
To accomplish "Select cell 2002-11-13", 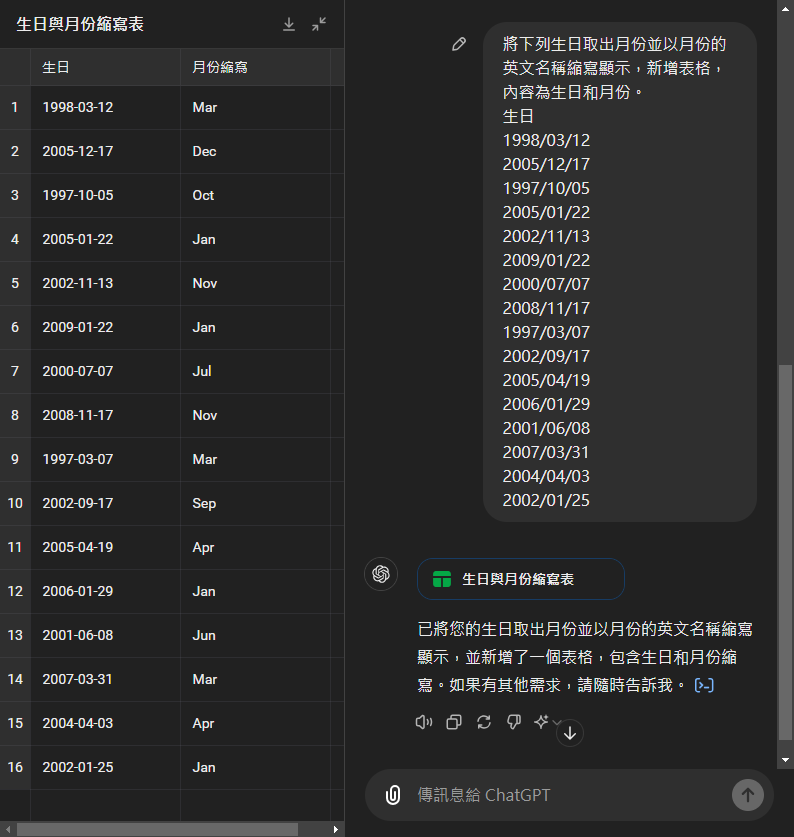I will 105,283.
